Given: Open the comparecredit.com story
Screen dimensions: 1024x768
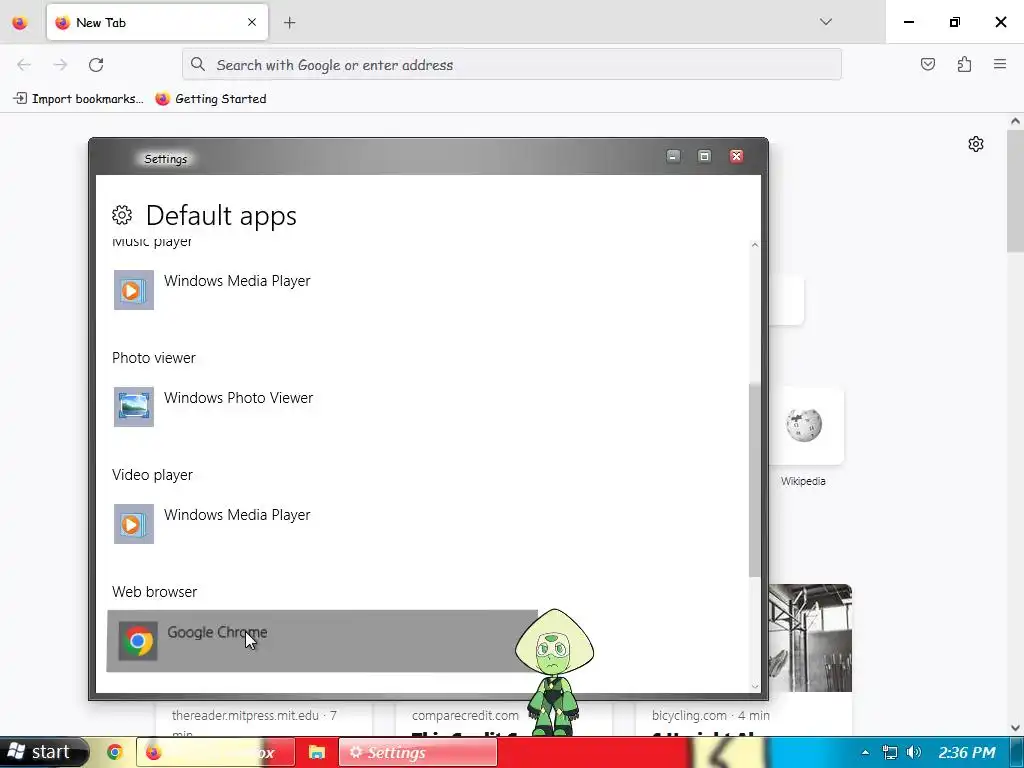Looking at the screenshot, I should point(465,718).
